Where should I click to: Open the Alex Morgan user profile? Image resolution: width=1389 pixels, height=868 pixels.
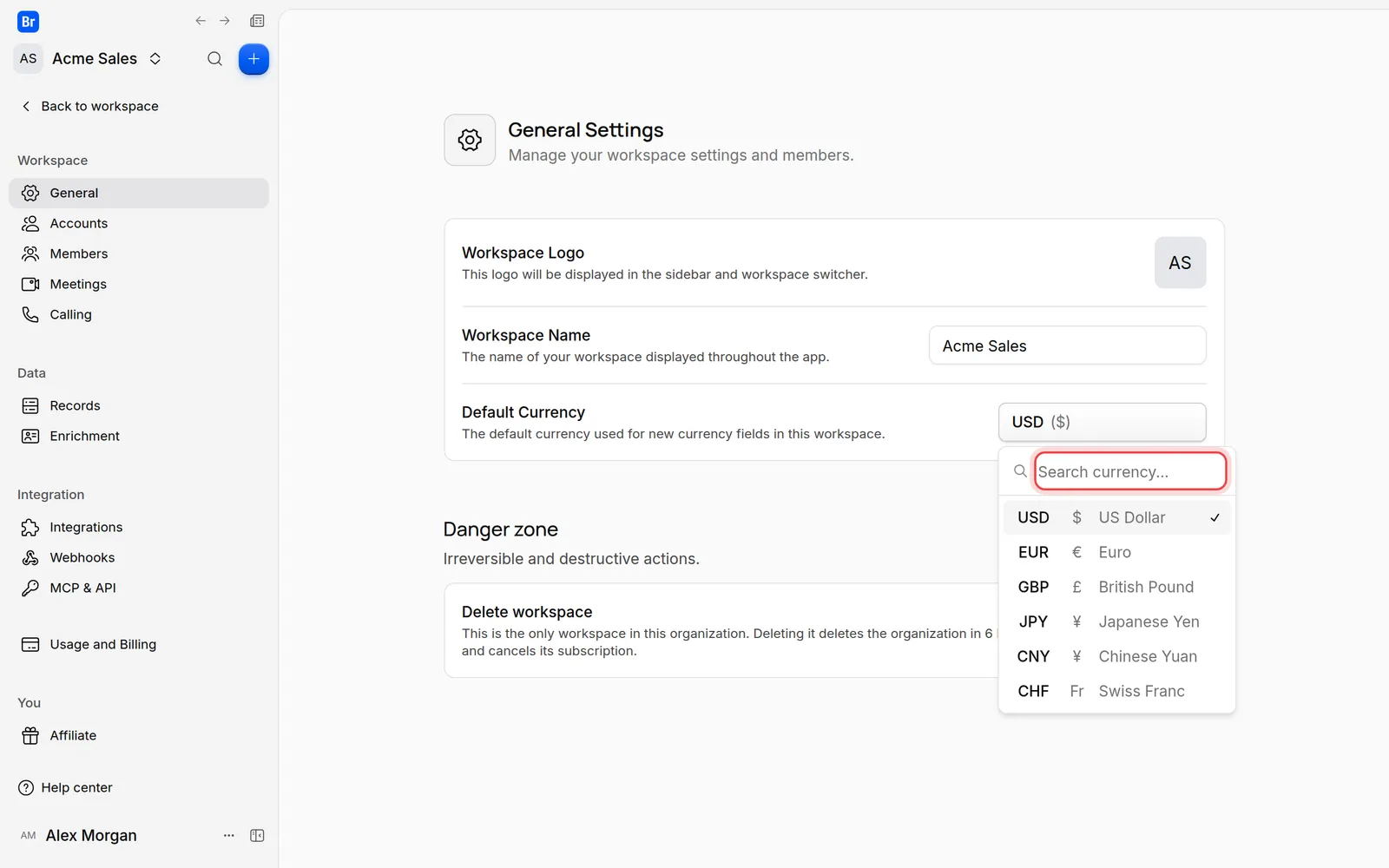click(79, 835)
